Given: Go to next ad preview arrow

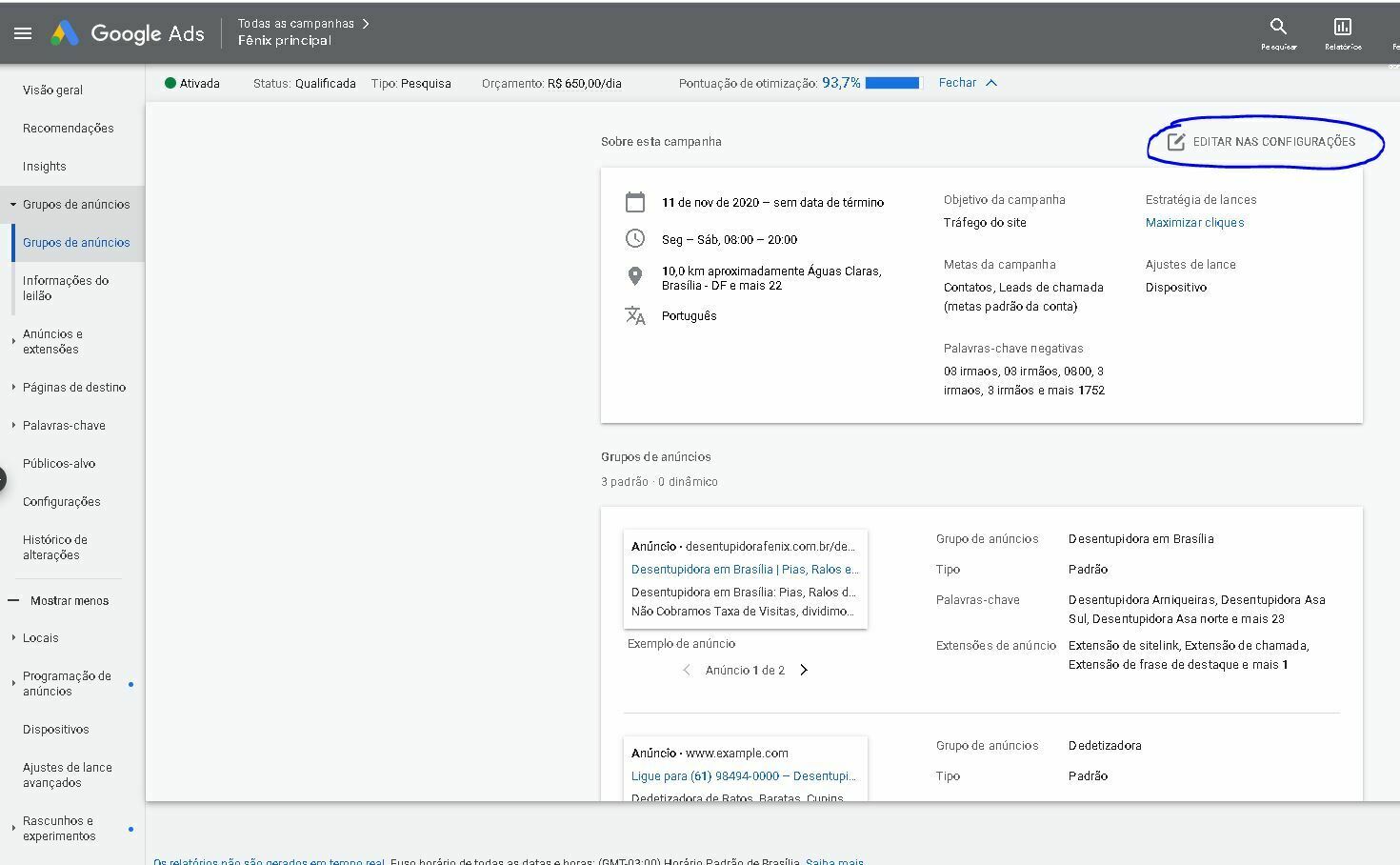Looking at the screenshot, I should (x=804, y=670).
